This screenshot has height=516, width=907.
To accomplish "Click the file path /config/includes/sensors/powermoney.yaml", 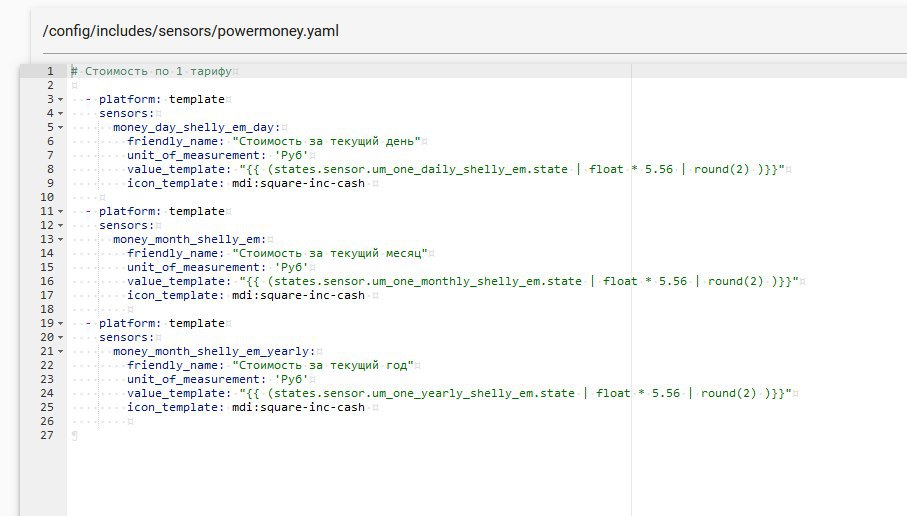I will point(191,31).
